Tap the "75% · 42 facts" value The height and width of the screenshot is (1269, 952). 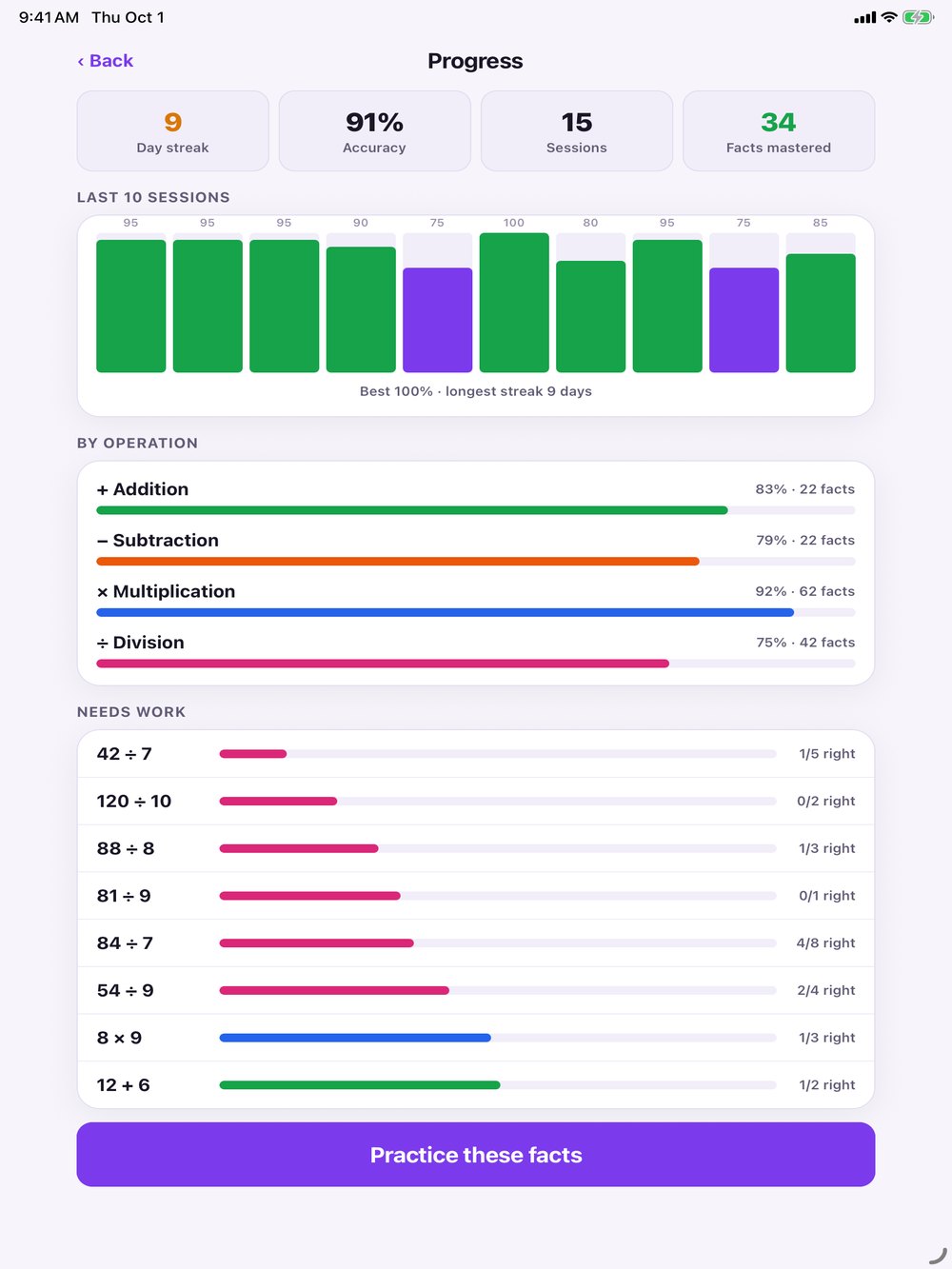pos(805,643)
